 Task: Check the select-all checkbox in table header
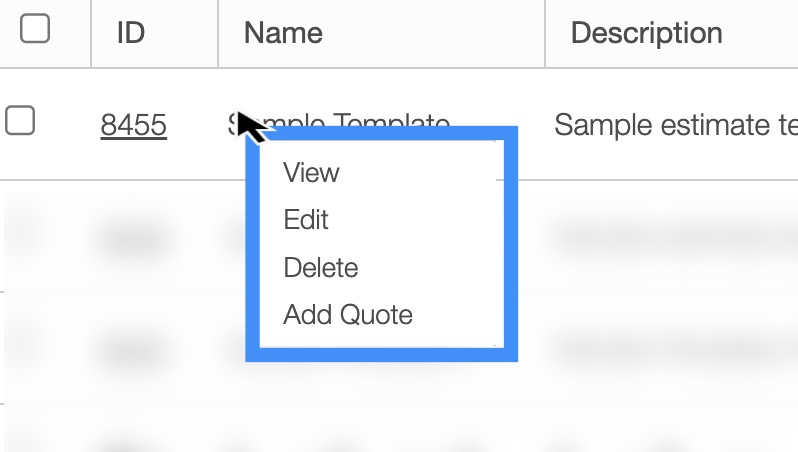pos(35,30)
